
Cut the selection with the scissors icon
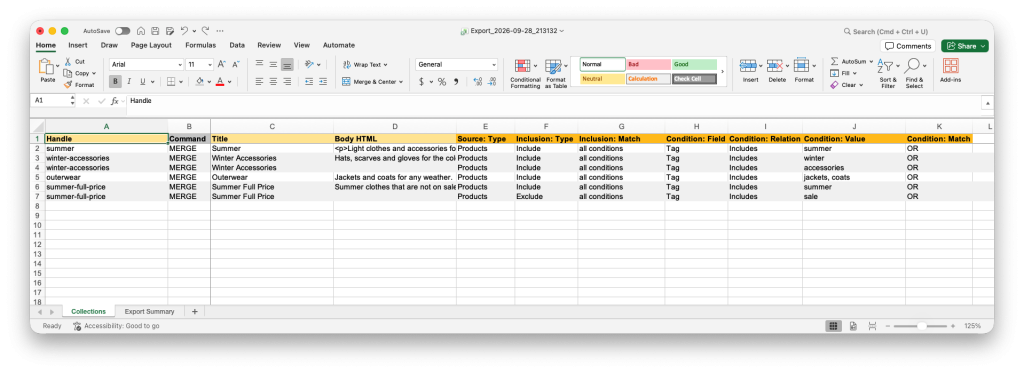tap(69, 61)
